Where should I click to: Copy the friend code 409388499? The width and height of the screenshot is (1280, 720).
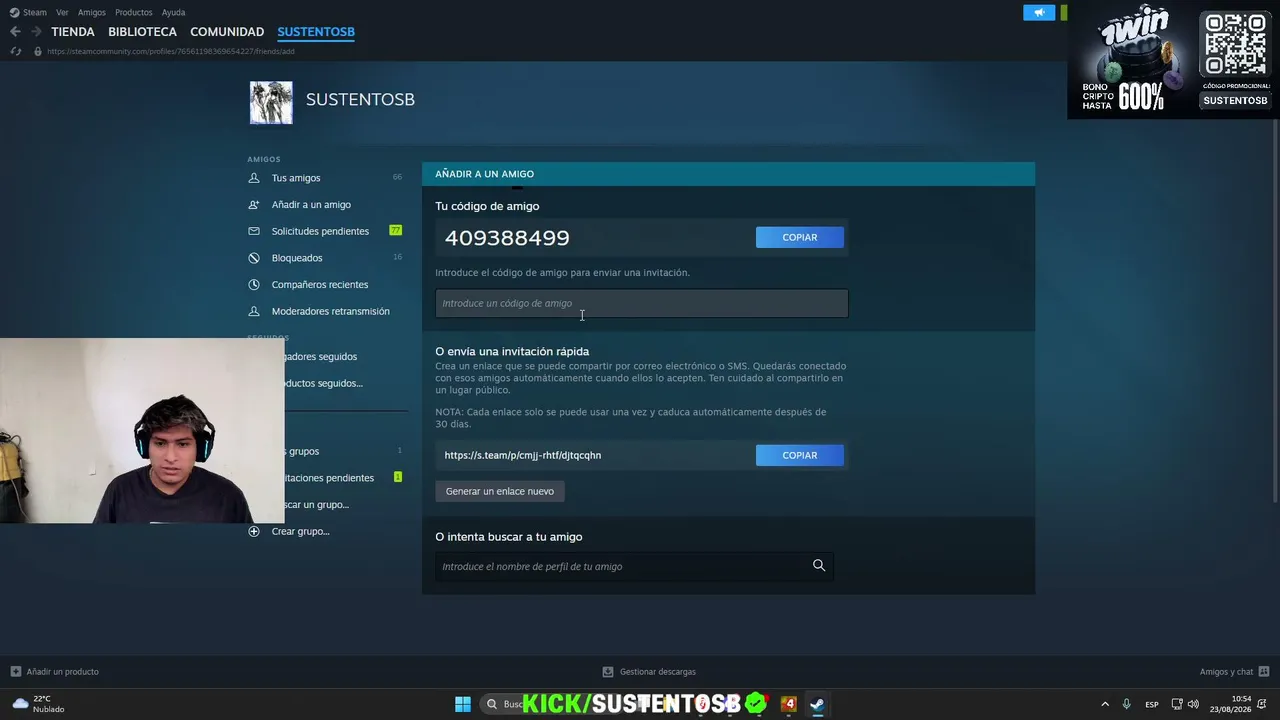click(x=800, y=237)
